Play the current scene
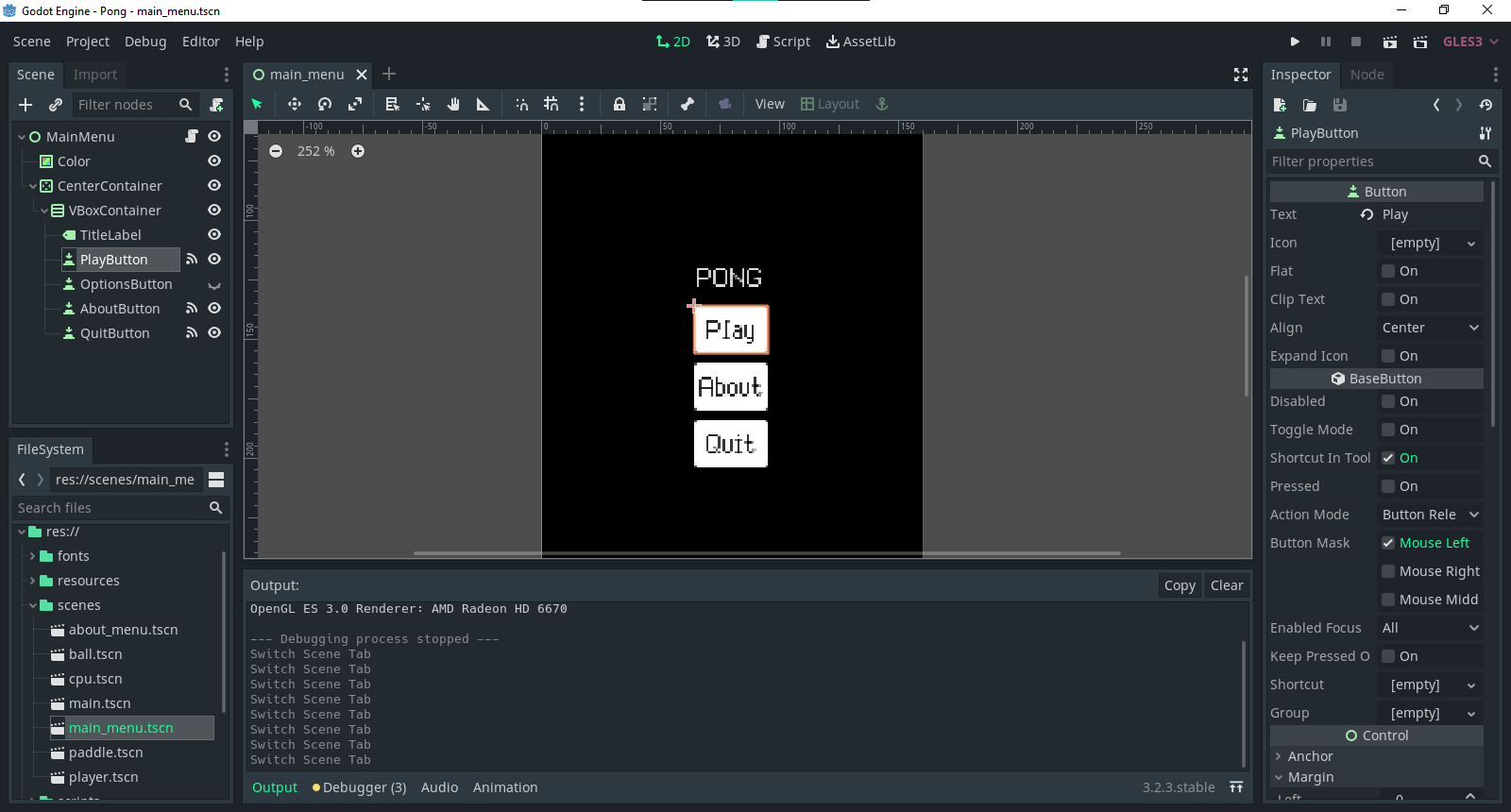The height and width of the screenshot is (812, 1511). [x=1389, y=42]
